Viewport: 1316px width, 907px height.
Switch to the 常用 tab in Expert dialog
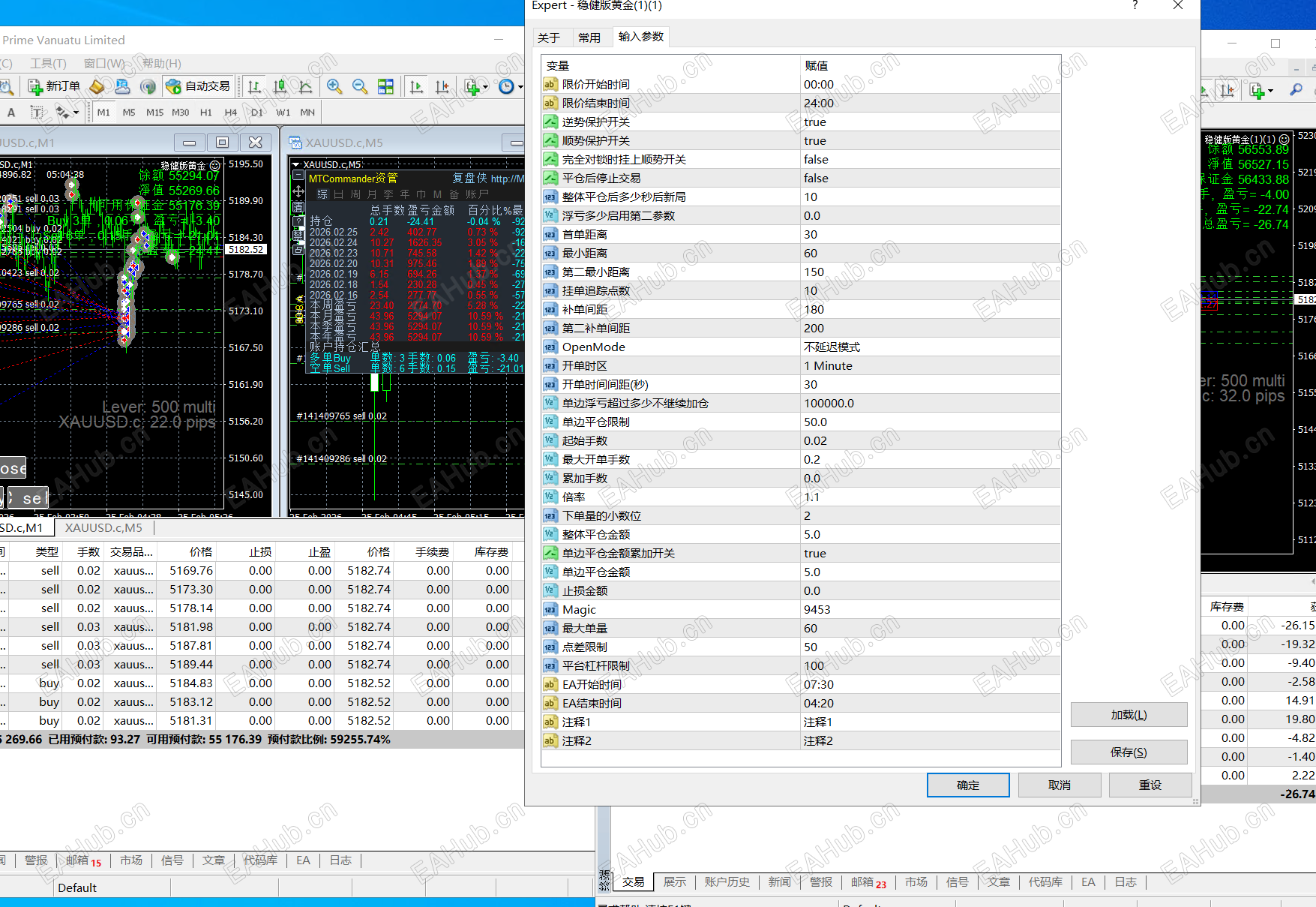(x=592, y=37)
